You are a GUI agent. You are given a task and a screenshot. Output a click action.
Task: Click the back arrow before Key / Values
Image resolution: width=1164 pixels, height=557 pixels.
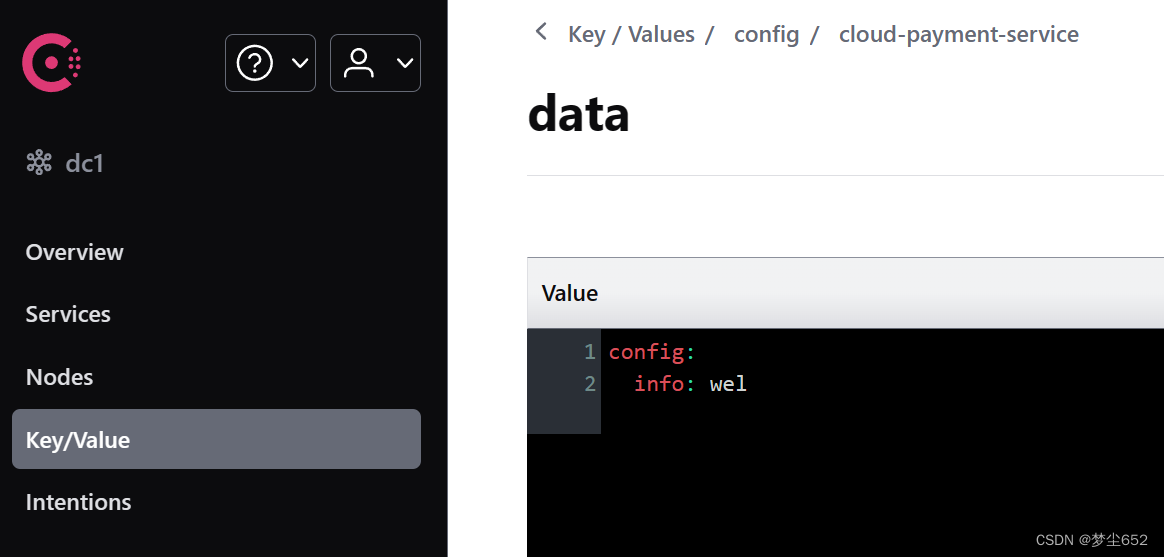(541, 32)
